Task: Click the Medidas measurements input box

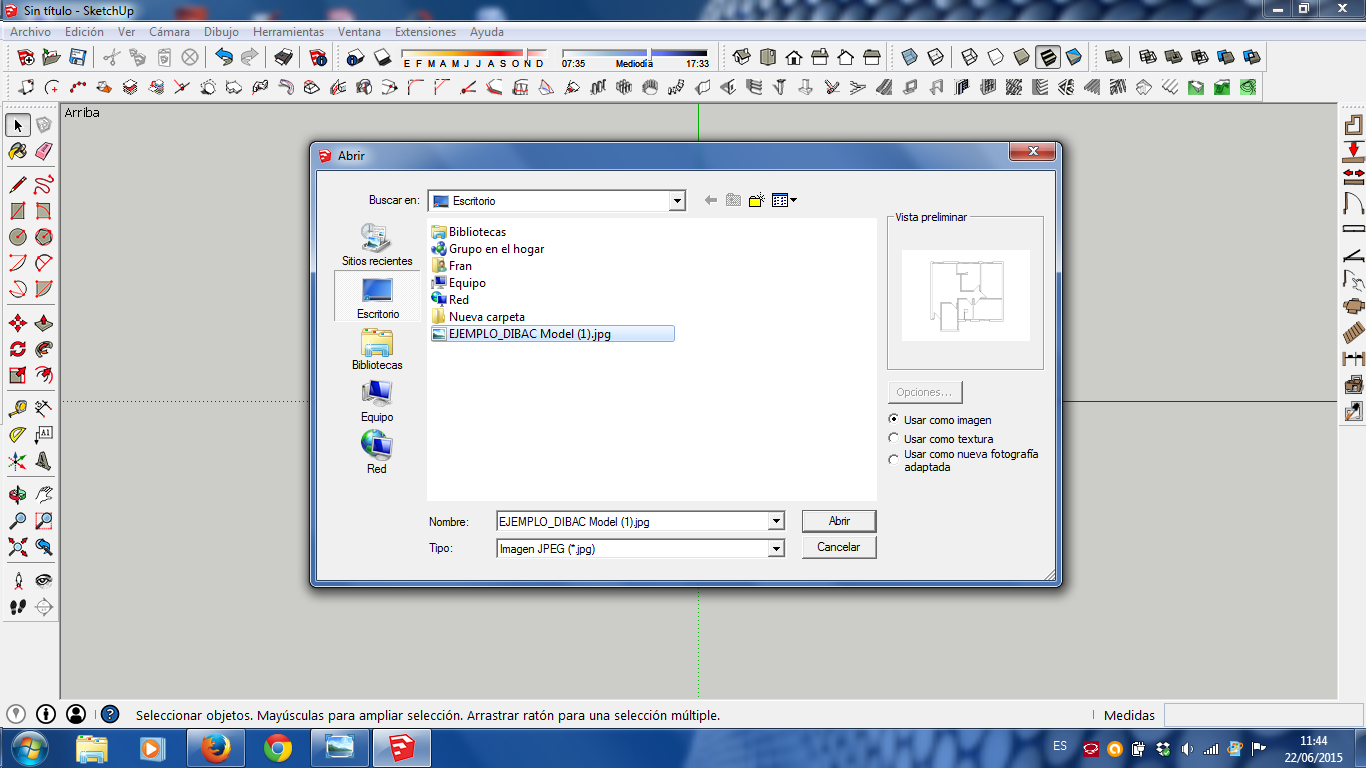Action: click(1261, 715)
